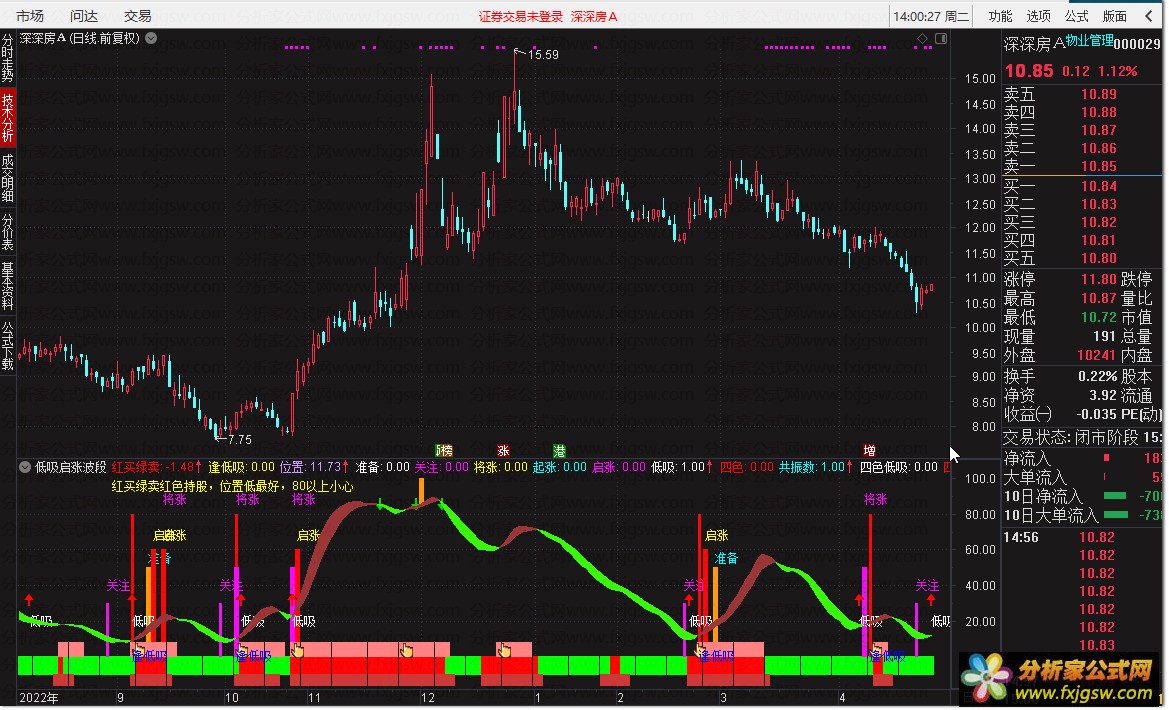
Task: Click the 7.75 low price label
Action: pos(239,439)
